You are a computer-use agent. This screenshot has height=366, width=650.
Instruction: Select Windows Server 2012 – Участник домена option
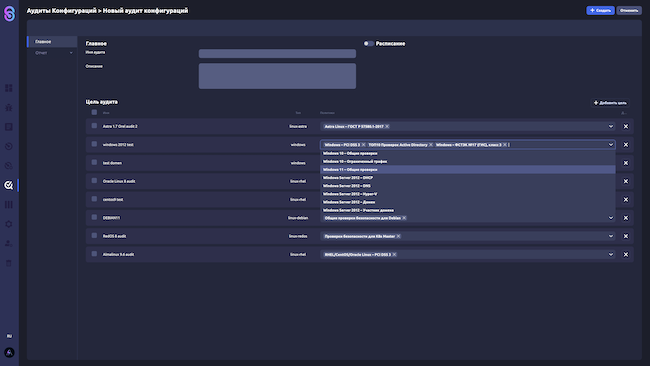[468, 210]
